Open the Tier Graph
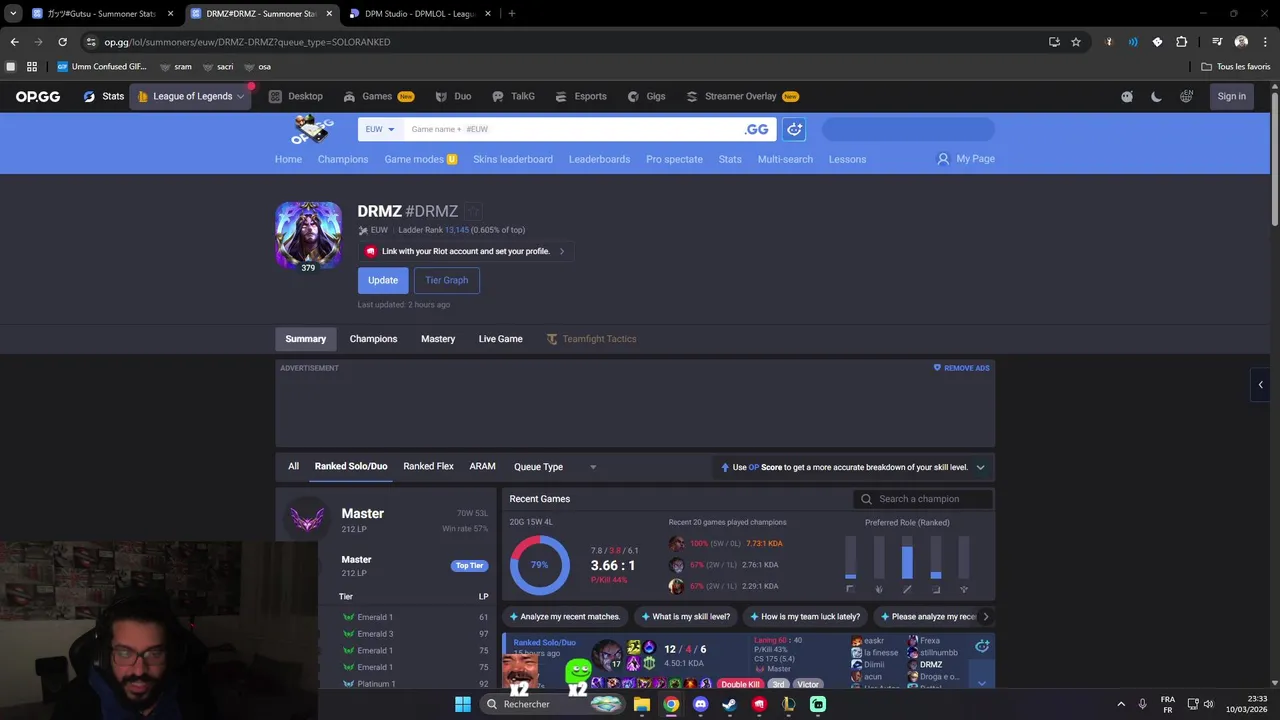1280x720 pixels. (447, 280)
